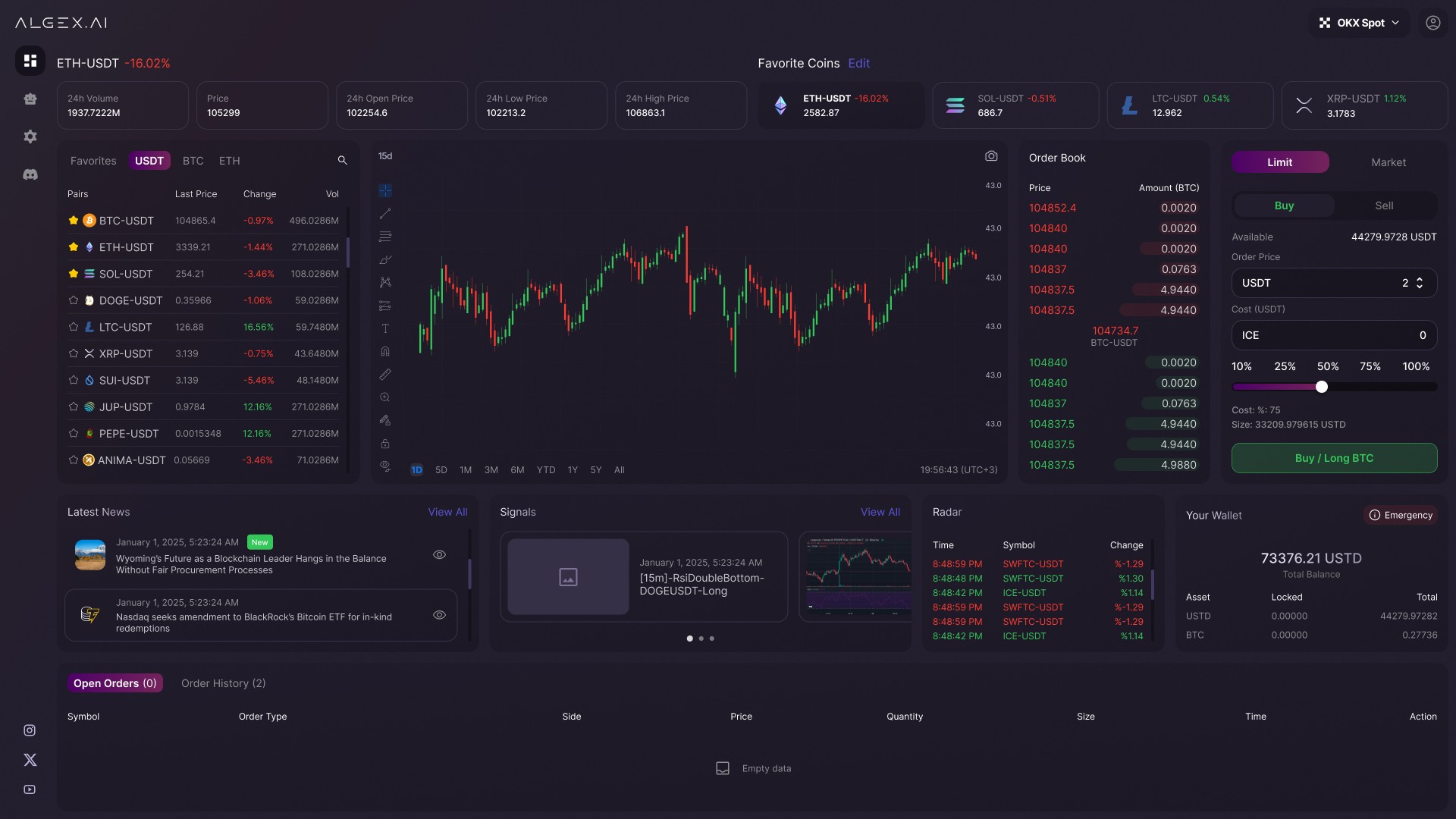This screenshot has height=819, width=1456.
Task: Click the chart screenshot camera icon
Action: pos(991,156)
